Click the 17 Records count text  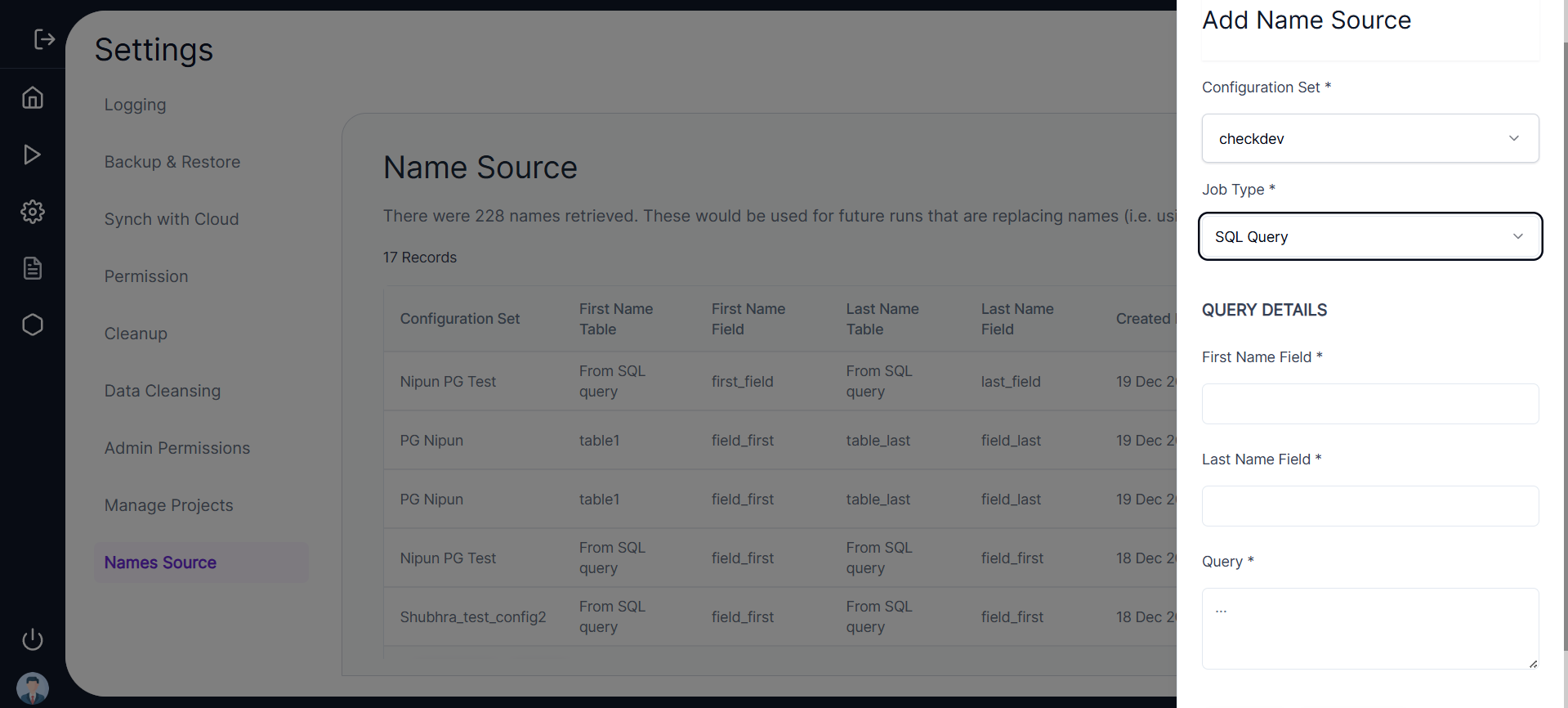click(420, 258)
